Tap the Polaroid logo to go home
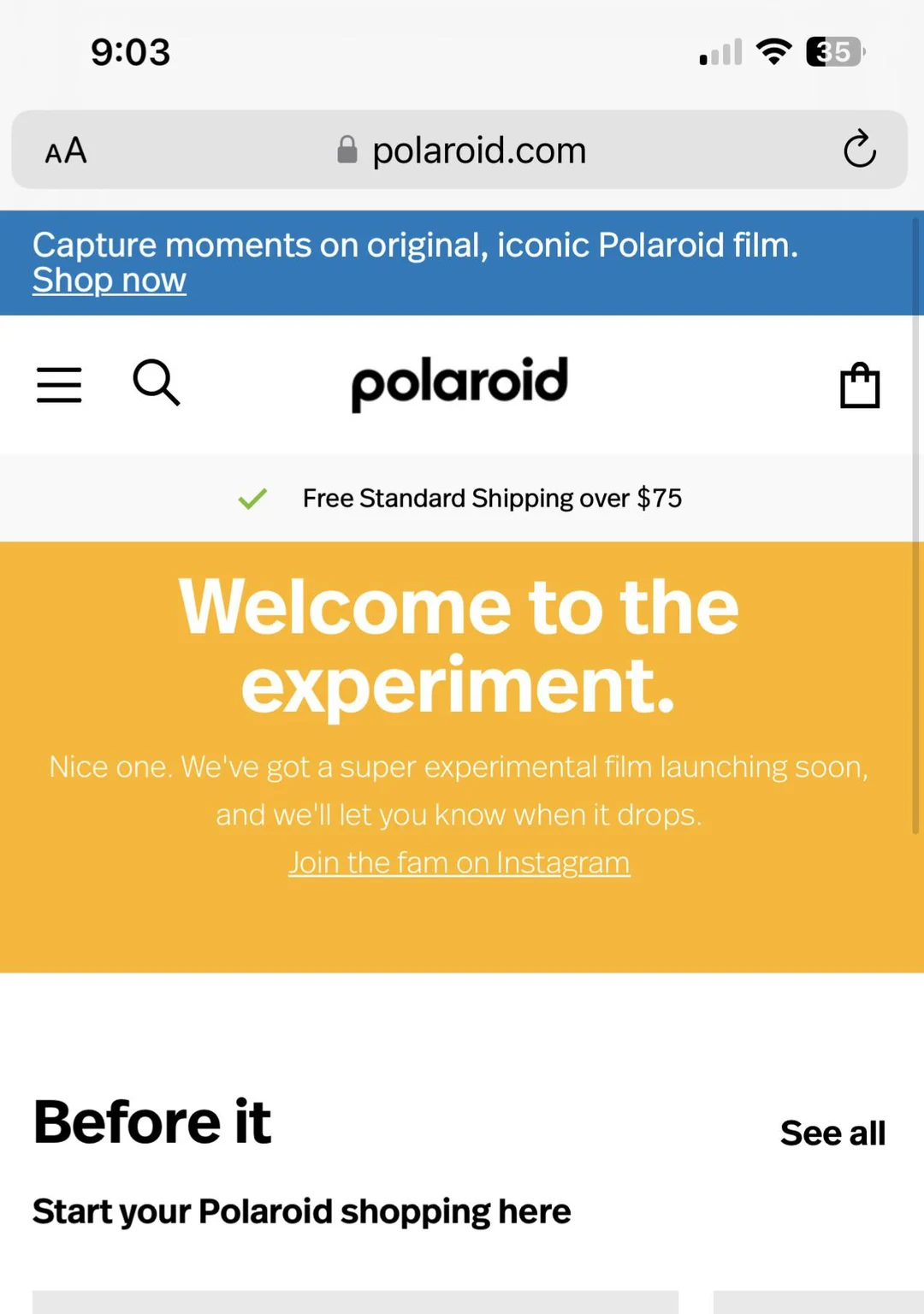924x1314 pixels. coord(459,383)
